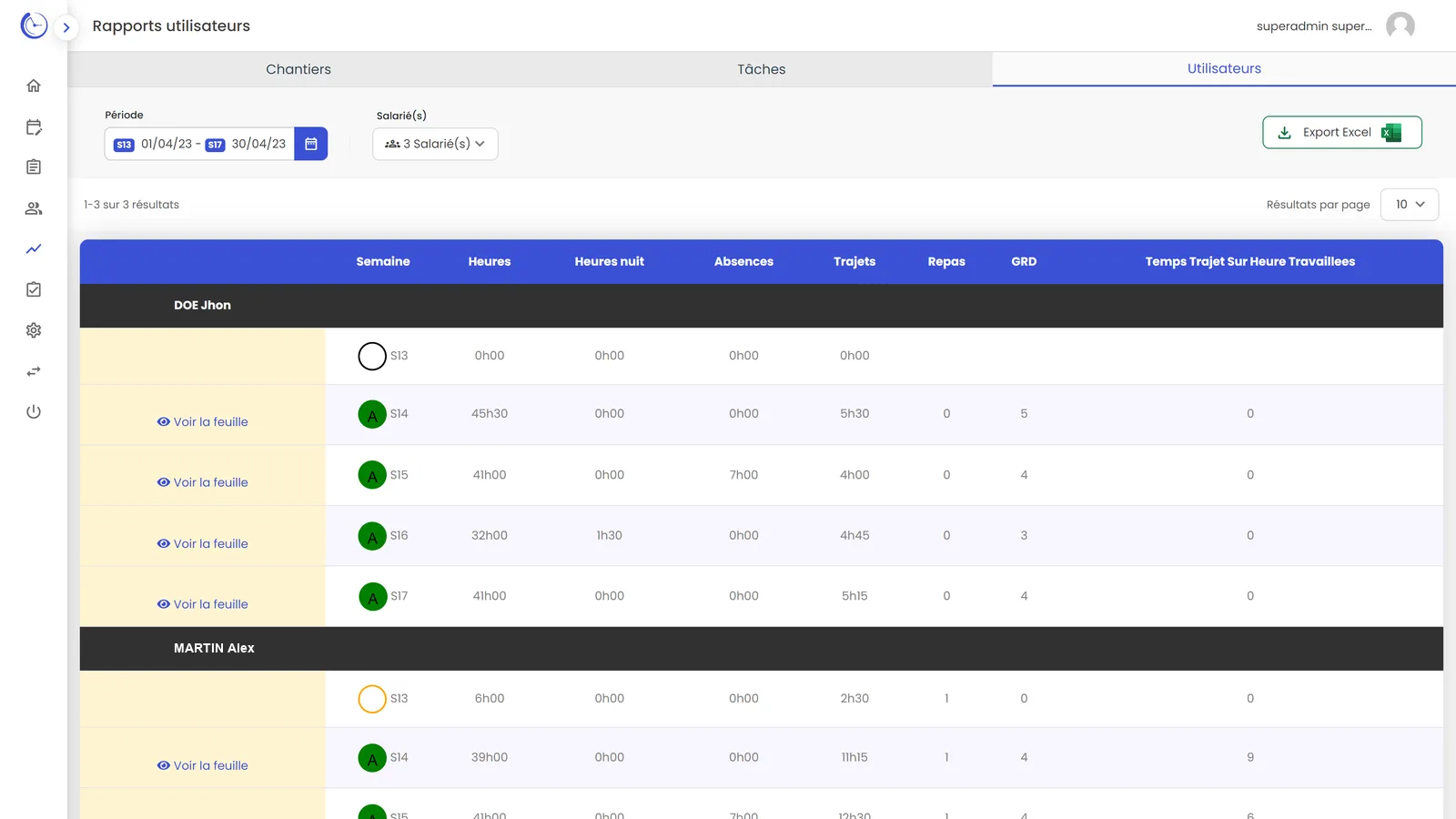Open the analytics chart sidebar icon
The width and height of the screenshot is (1456, 819).
click(34, 248)
